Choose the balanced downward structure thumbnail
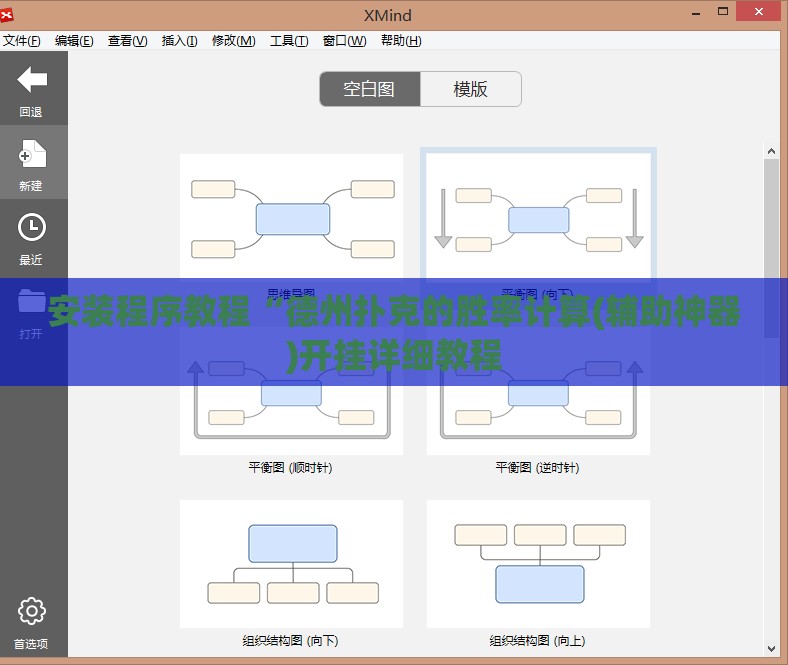This screenshot has width=788, height=665. pos(538,216)
